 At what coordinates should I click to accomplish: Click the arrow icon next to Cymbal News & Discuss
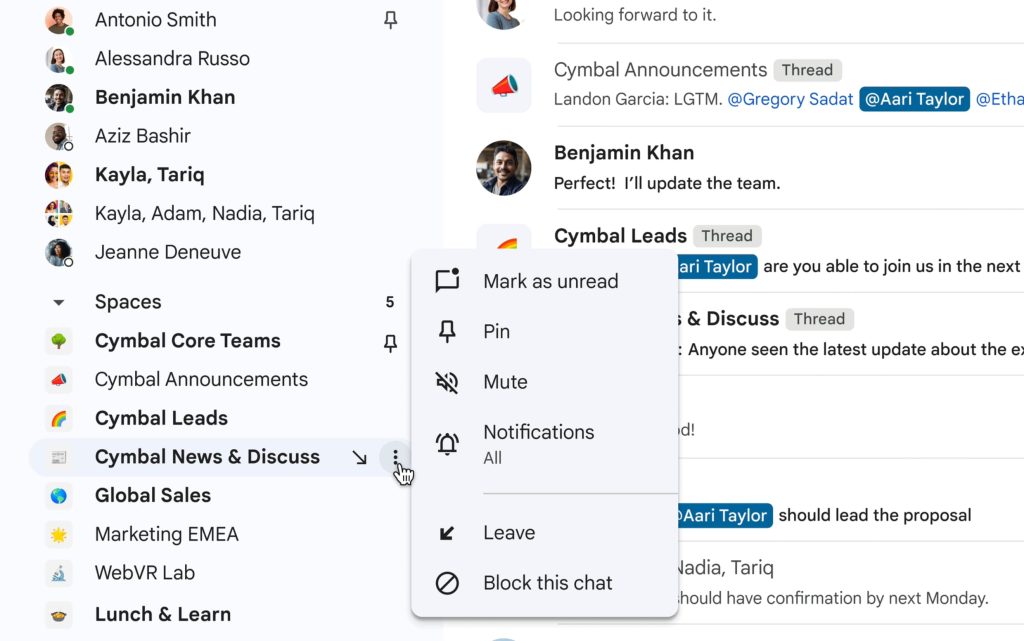point(359,457)
